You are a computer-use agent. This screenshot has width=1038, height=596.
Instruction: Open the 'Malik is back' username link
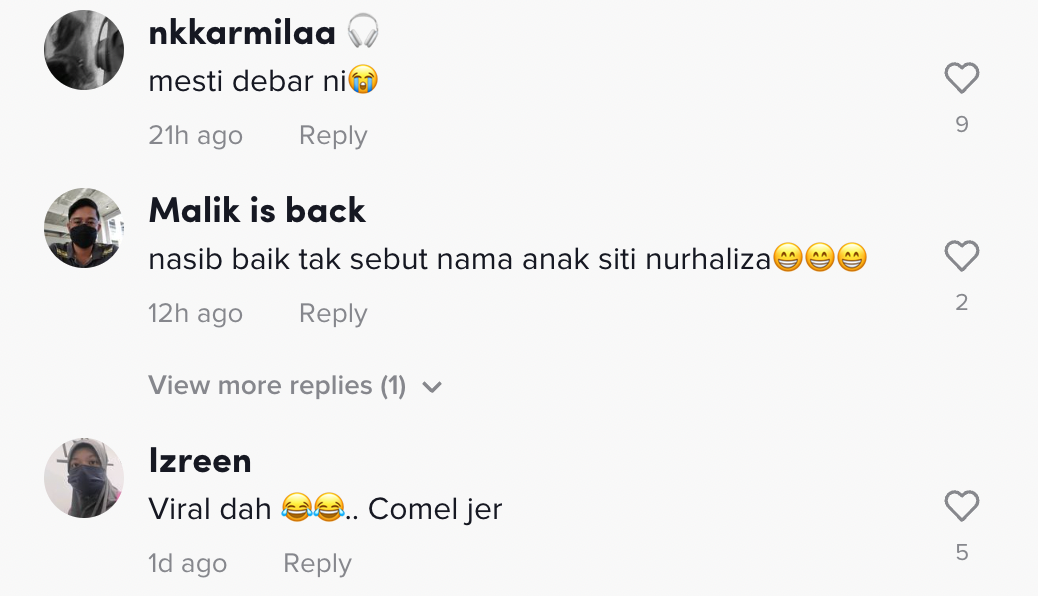257,211
